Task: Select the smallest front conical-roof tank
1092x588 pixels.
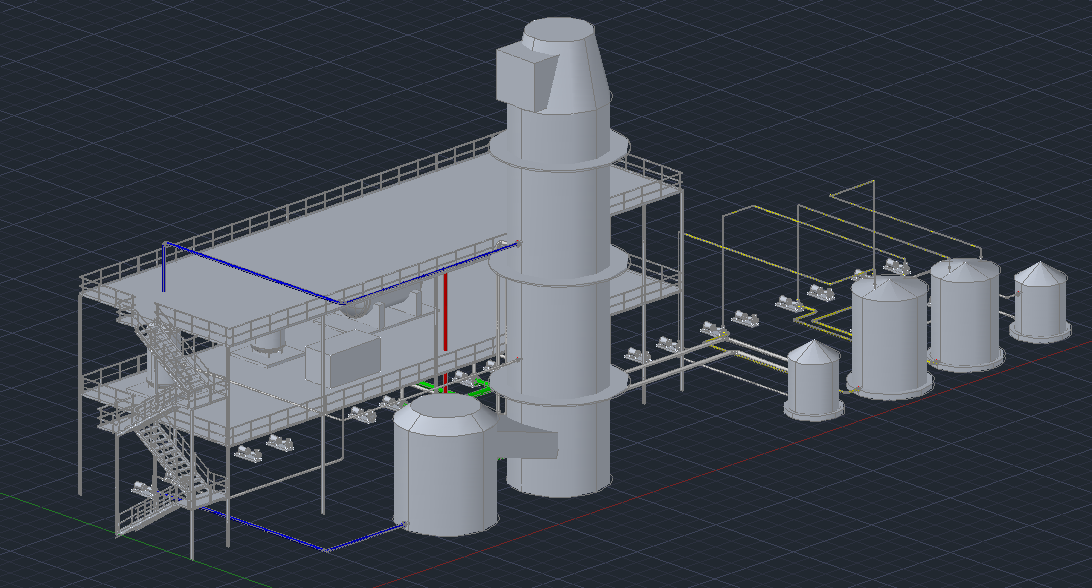Action: (x=813, y=381)
